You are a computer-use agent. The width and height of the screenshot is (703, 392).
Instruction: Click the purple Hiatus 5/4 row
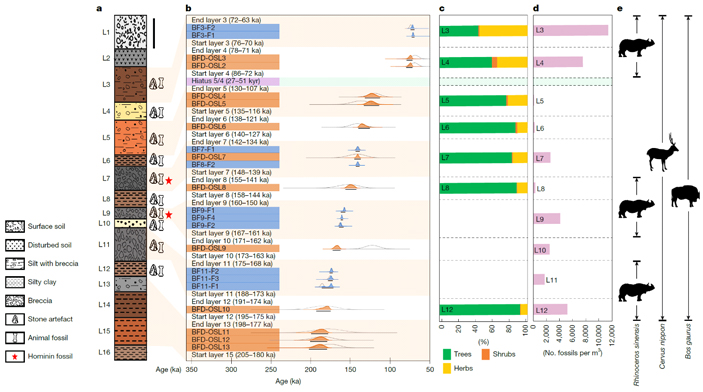(x=233, y=81)
